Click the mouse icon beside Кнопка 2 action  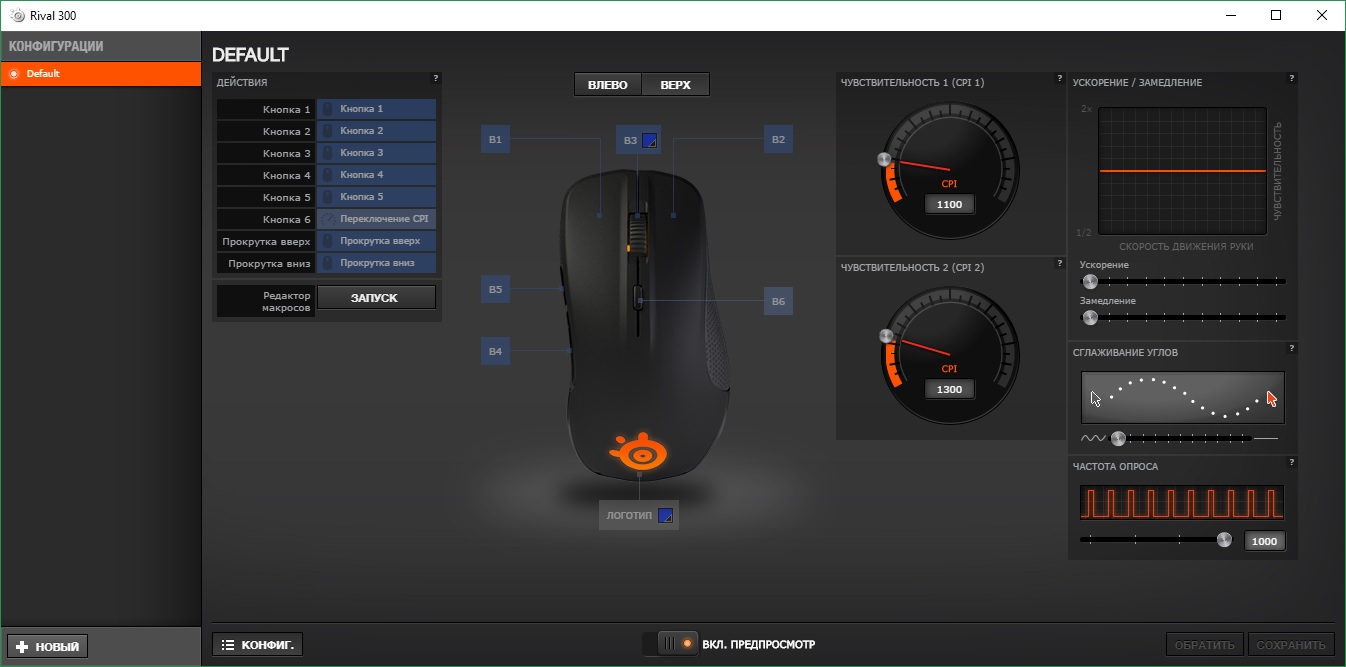pyautogui.click(x=326, y=131)
